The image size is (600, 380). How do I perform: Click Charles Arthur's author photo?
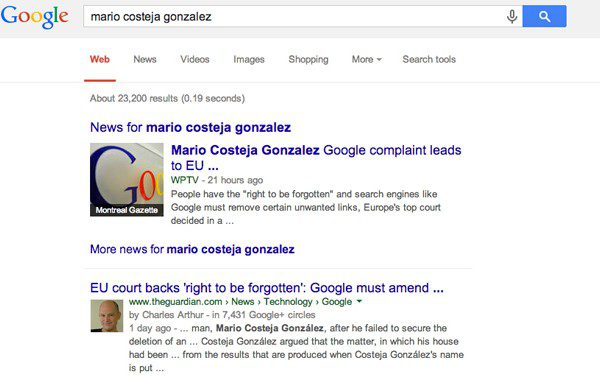[x=107, y=316]
